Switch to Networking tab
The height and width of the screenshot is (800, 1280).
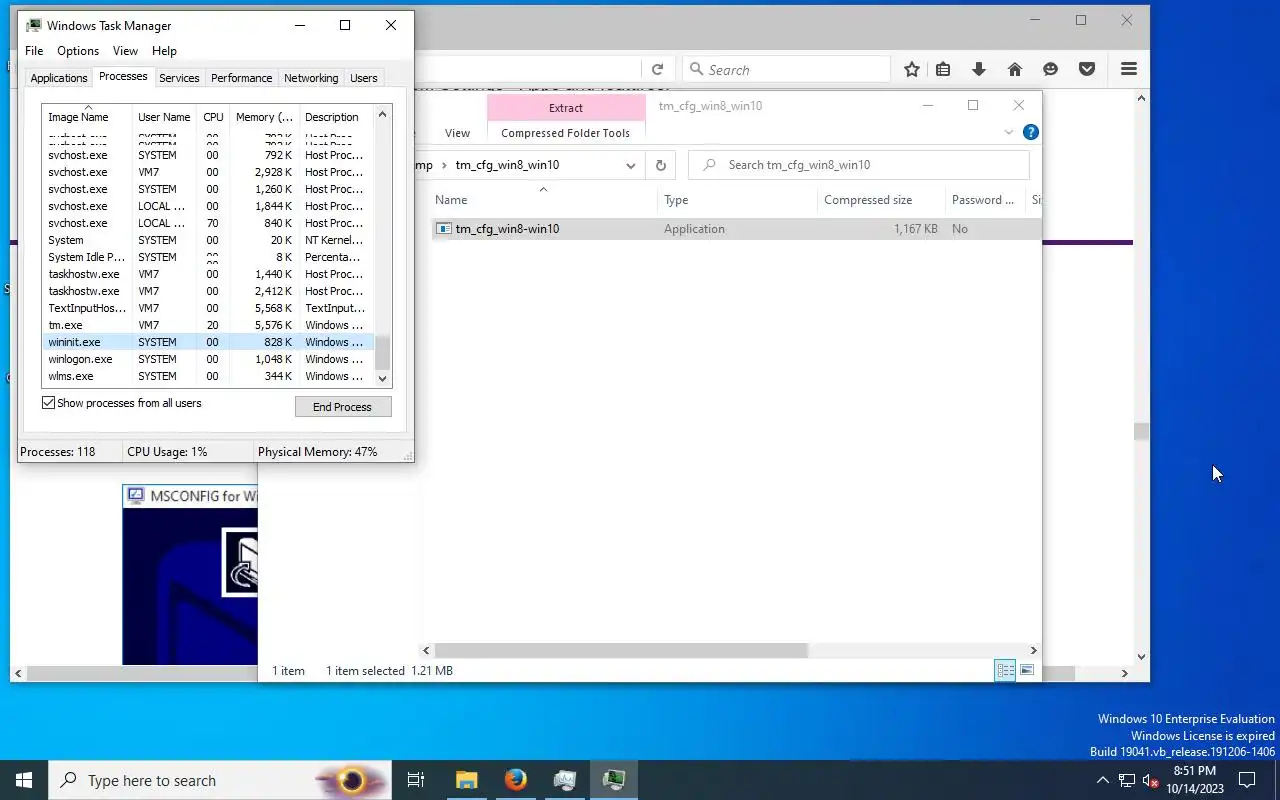coord(311,78)
